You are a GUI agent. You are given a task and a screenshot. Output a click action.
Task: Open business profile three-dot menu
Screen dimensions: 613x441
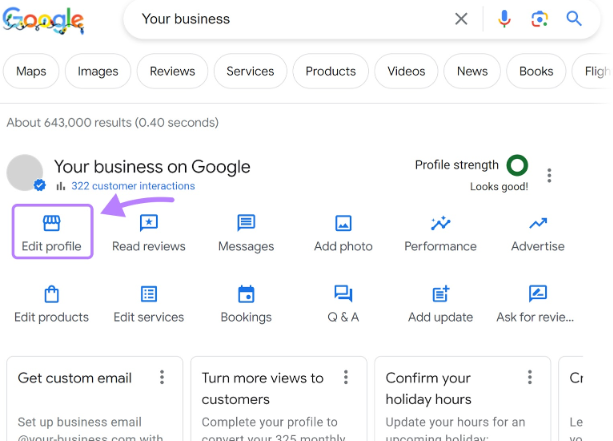click(549, 176)
